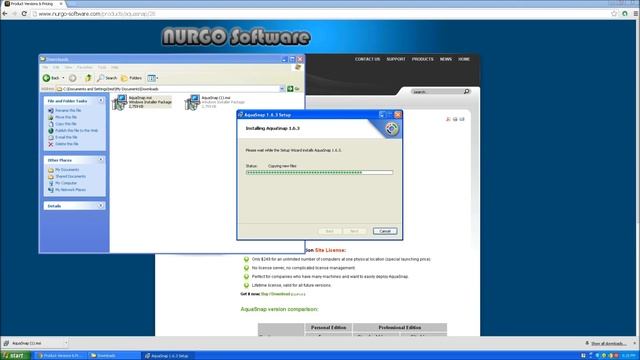This screenshot has width=640, height=360.
Task: Click the AquaSnap logo icon in setup dialog
Action: pyautogui.click(x=391, y=129)
